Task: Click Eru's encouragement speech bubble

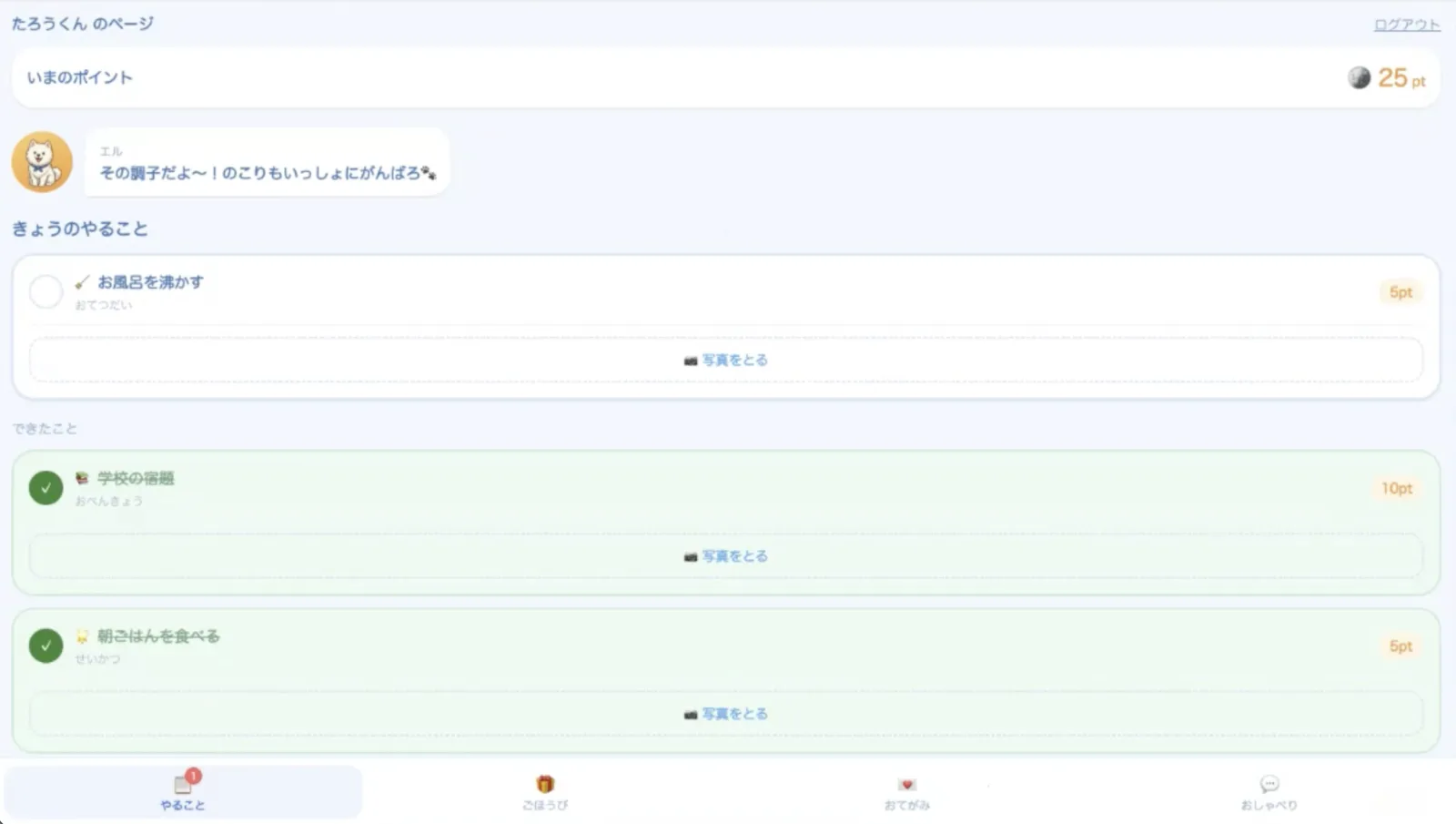Action: pyautogui.click(x=268, y=162)
